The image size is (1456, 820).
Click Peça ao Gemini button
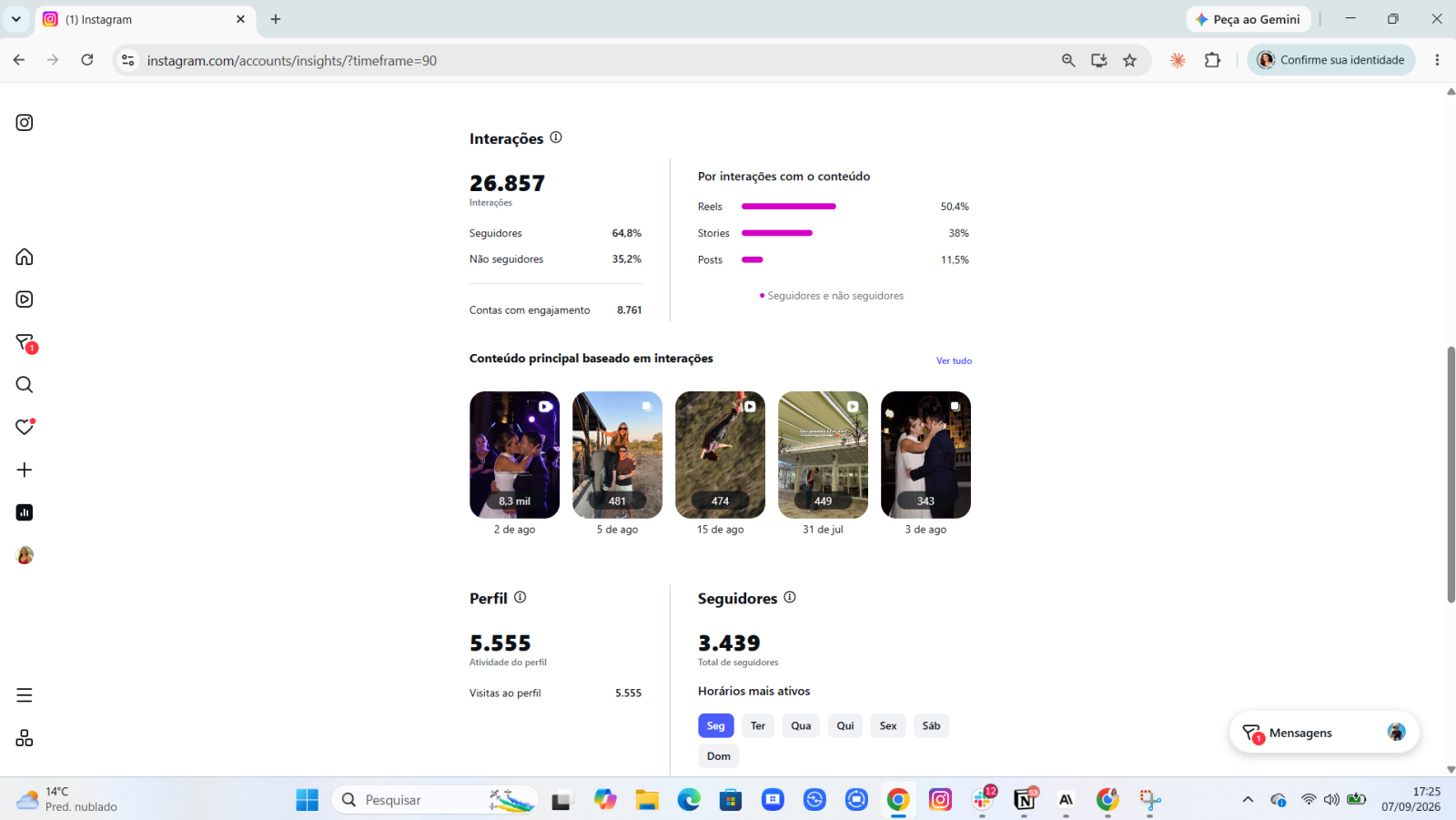[1249, 19]
